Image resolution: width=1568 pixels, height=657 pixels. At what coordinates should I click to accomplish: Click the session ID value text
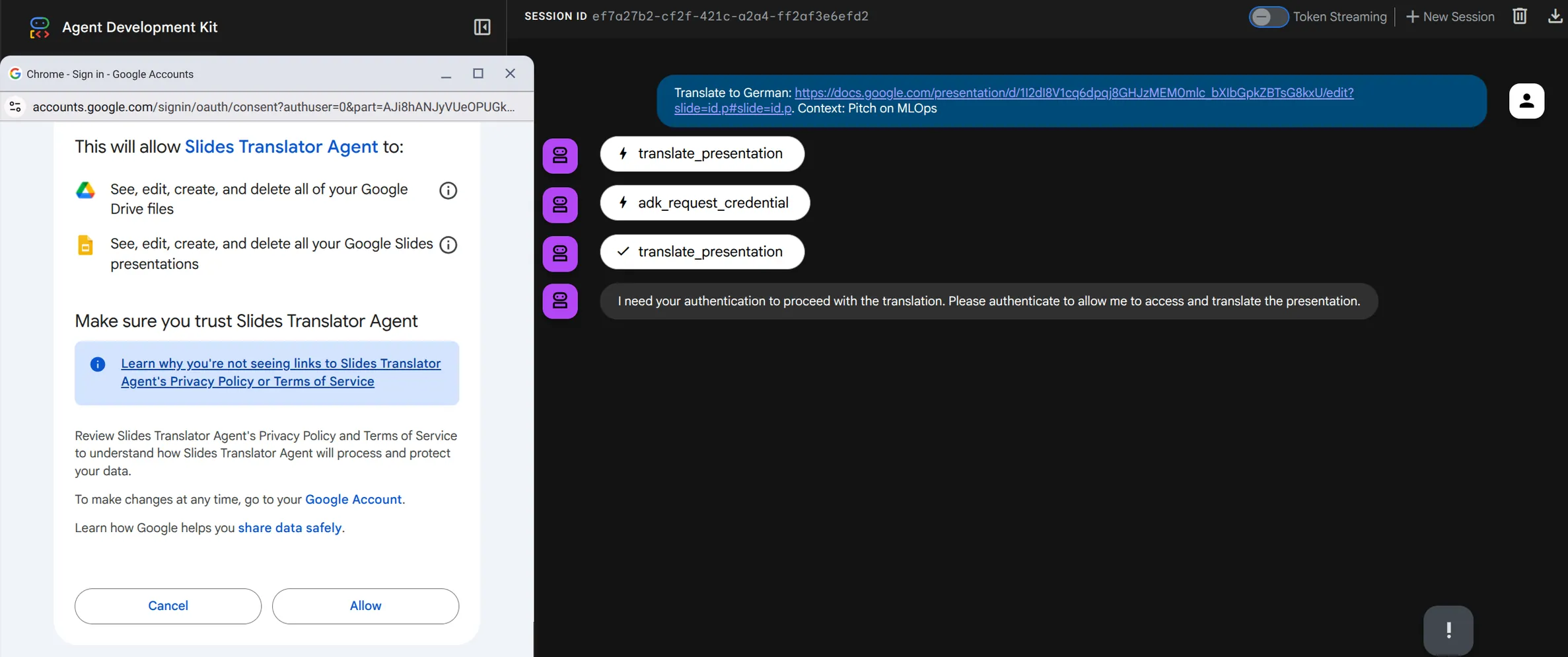[731, 17]
